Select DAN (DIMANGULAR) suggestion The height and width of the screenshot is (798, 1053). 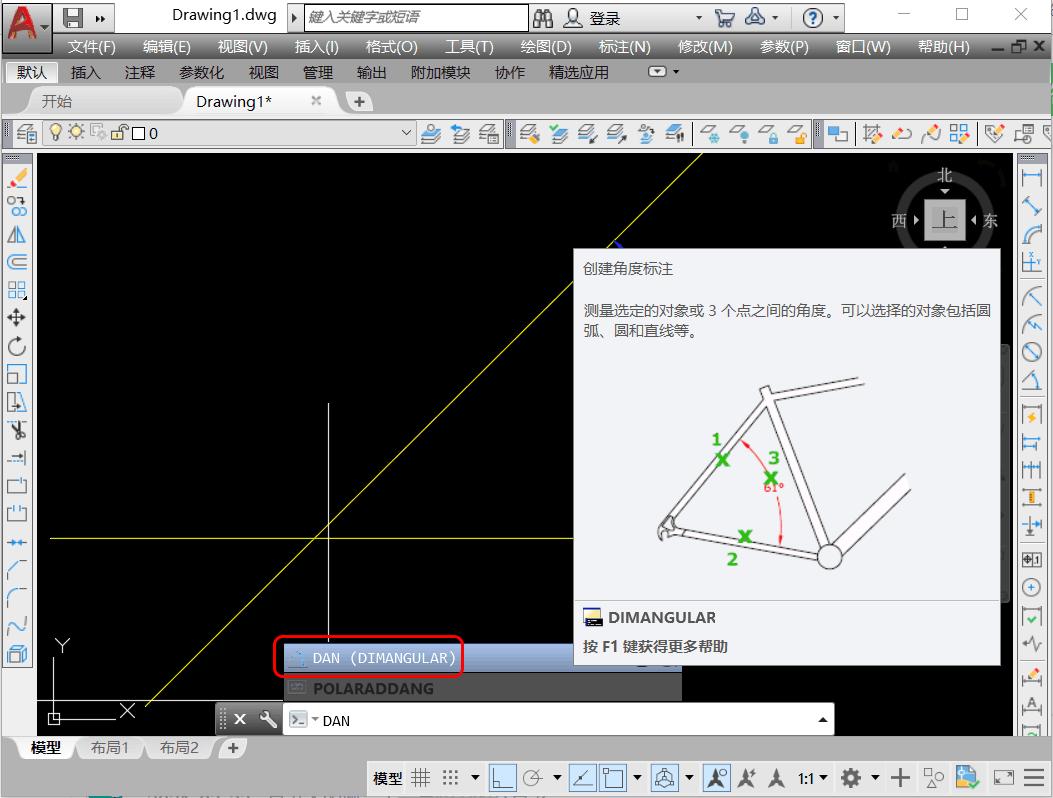[x=384, y=658]
